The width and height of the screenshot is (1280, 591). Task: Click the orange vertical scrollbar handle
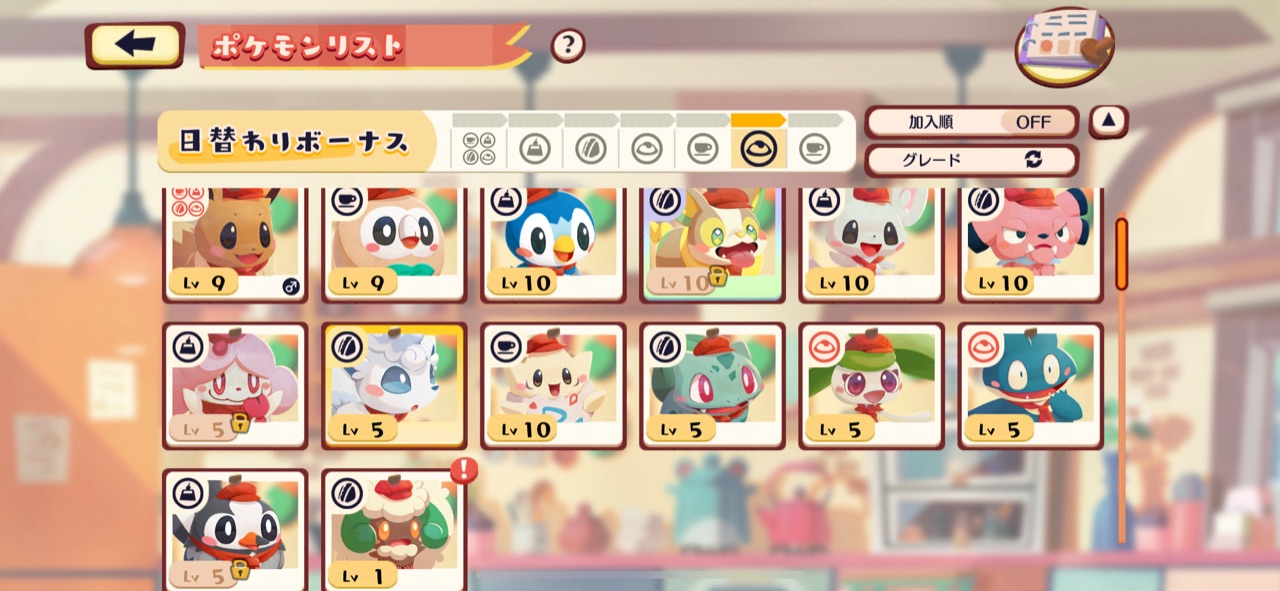1121,254
